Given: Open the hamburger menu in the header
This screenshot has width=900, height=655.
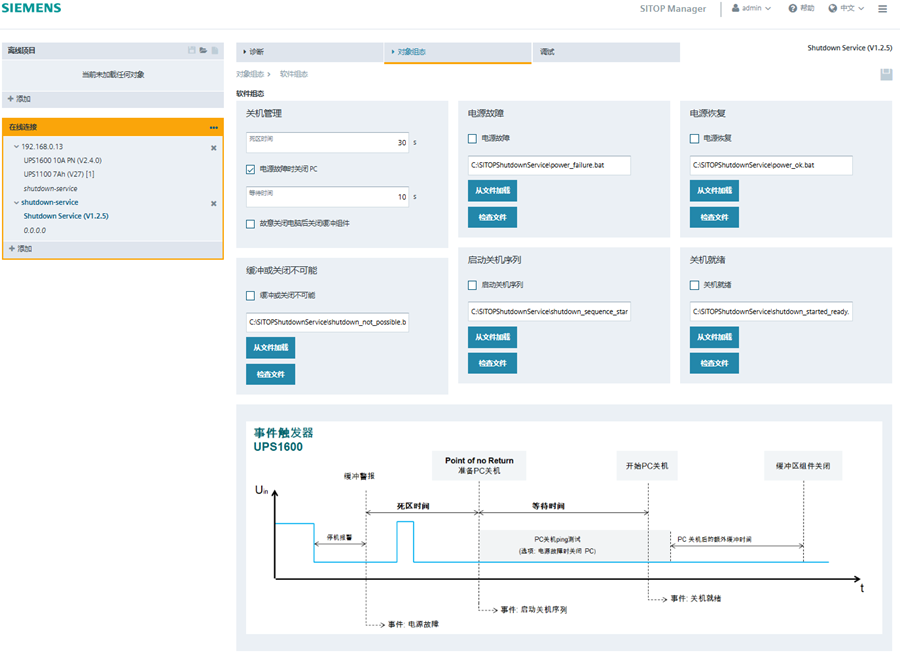Looking at the screenshot, I should point(882,8).
